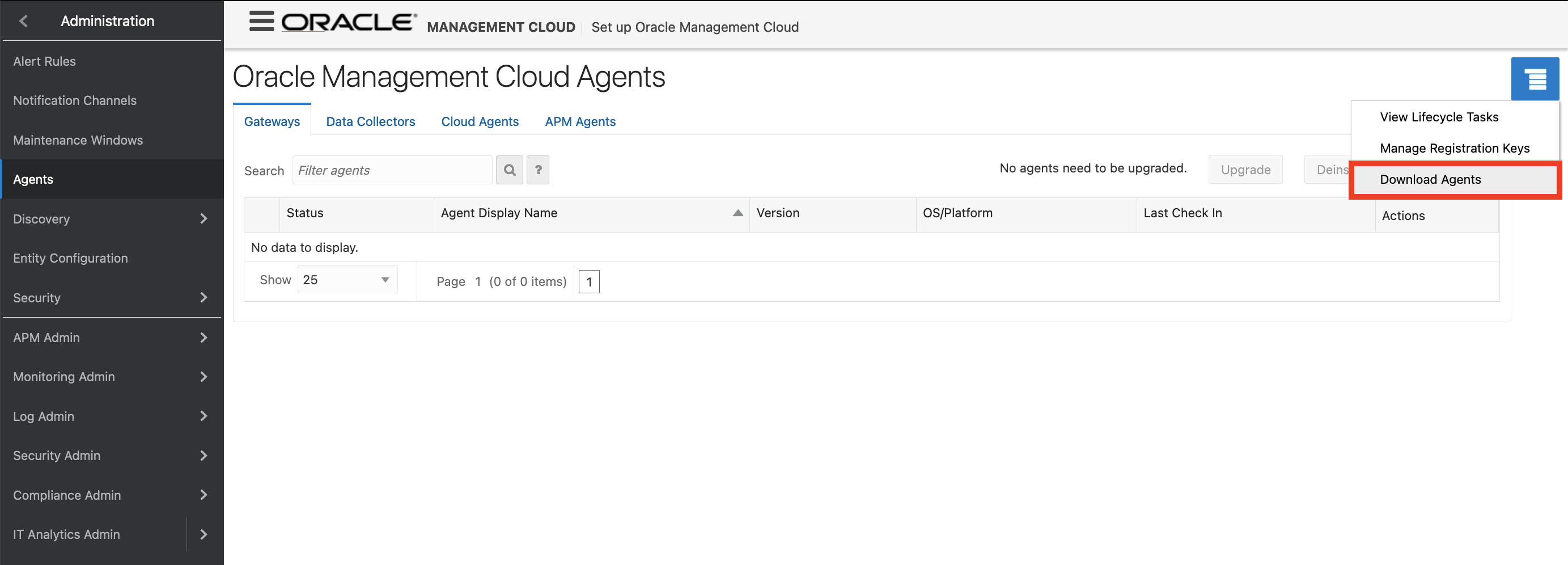Run agent search with the magnifier icon

(510, 170)
